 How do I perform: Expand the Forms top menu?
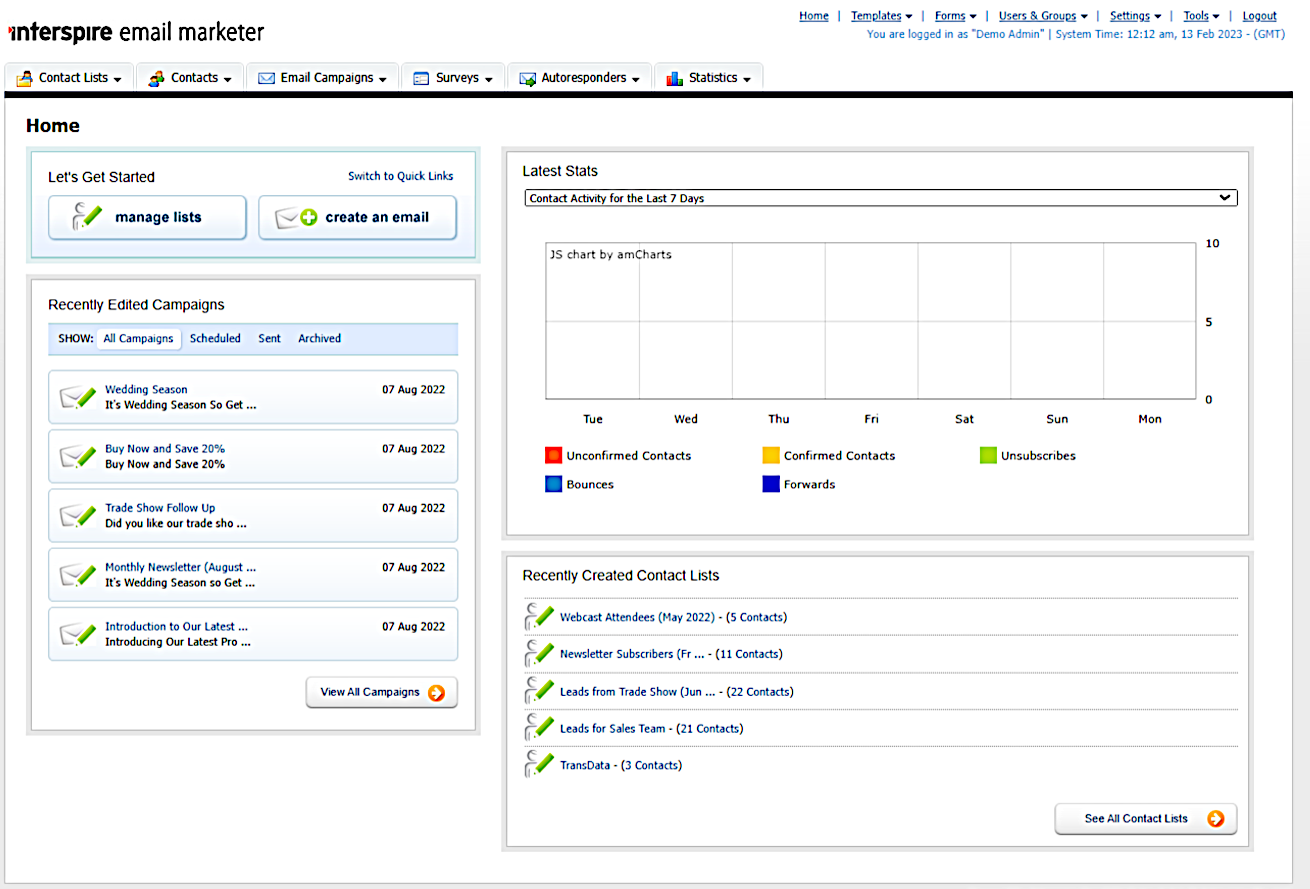click(956, 16)
